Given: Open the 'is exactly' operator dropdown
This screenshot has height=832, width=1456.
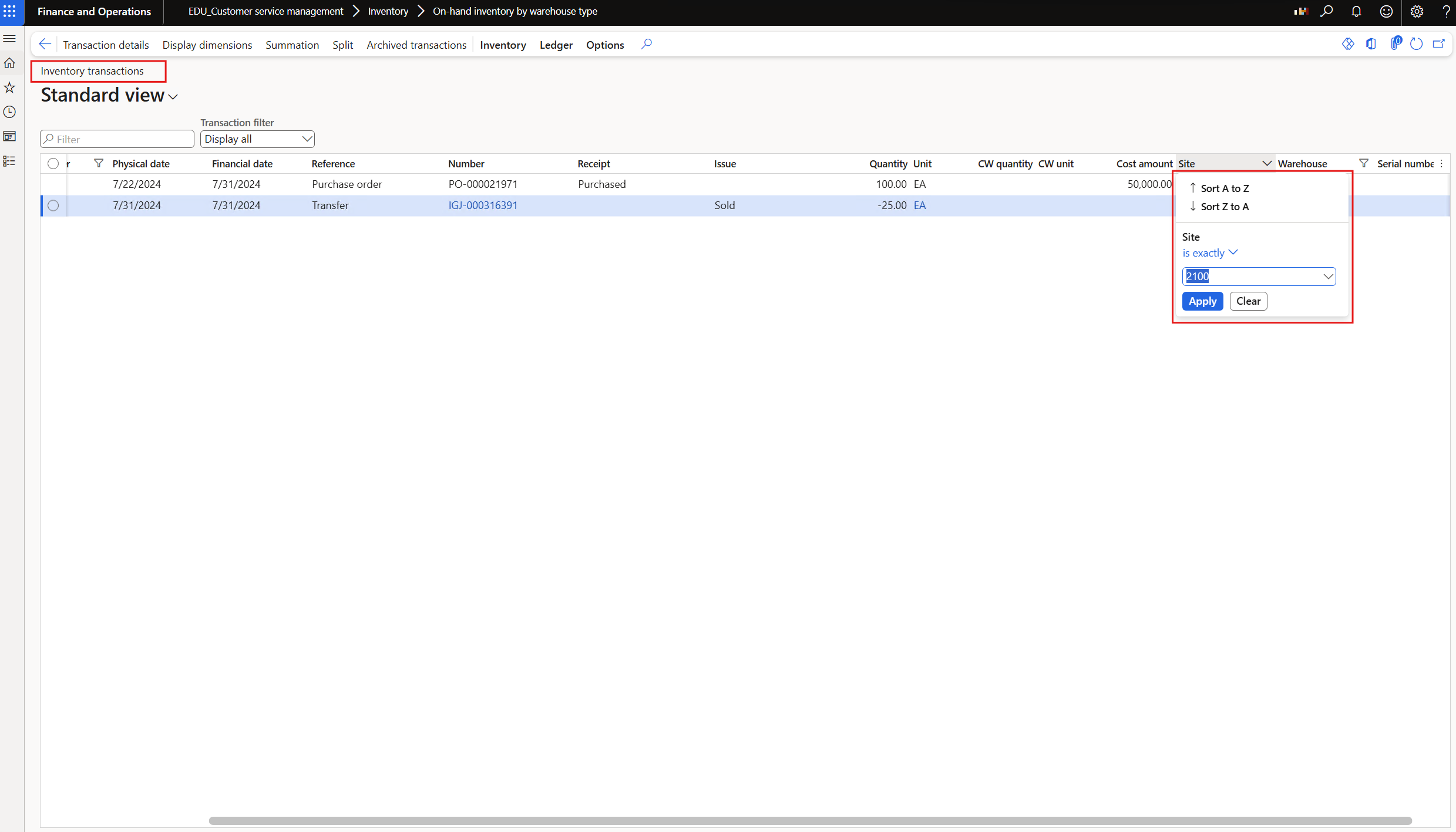Looking at the screenshot, I should click(1210, 253).
